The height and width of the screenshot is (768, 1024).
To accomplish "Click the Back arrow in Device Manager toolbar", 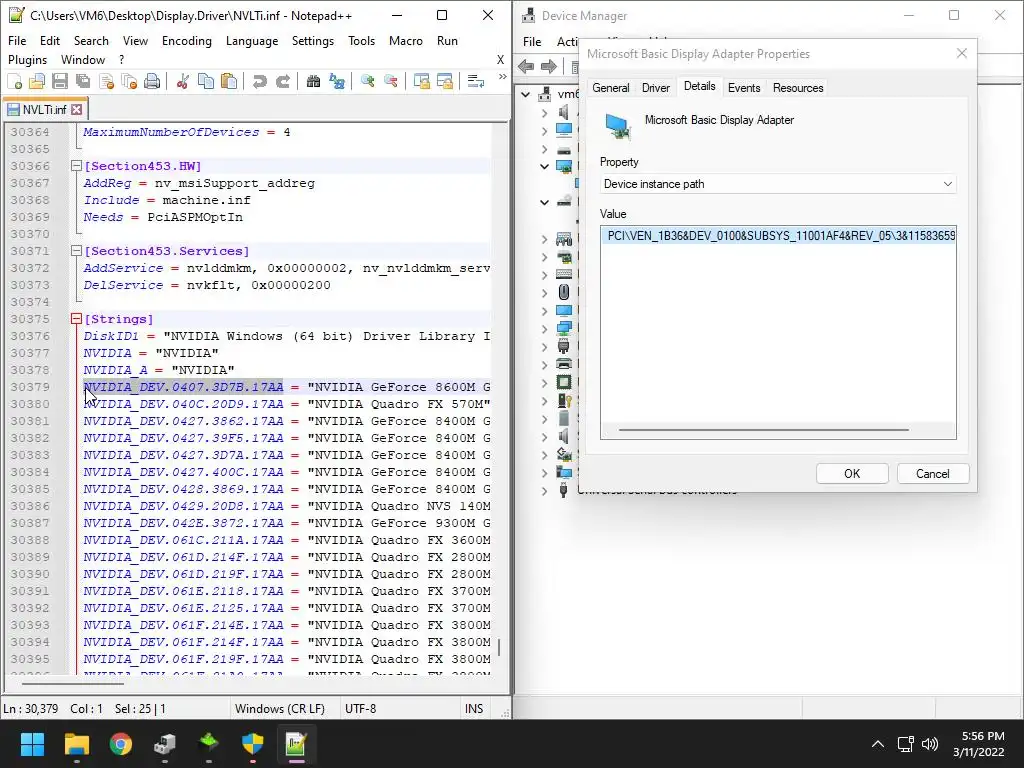I will (526, 66).
